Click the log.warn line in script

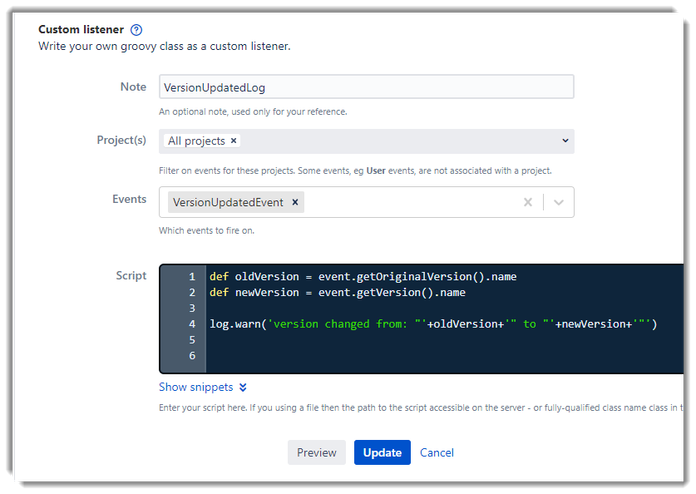tap(433, 324)
